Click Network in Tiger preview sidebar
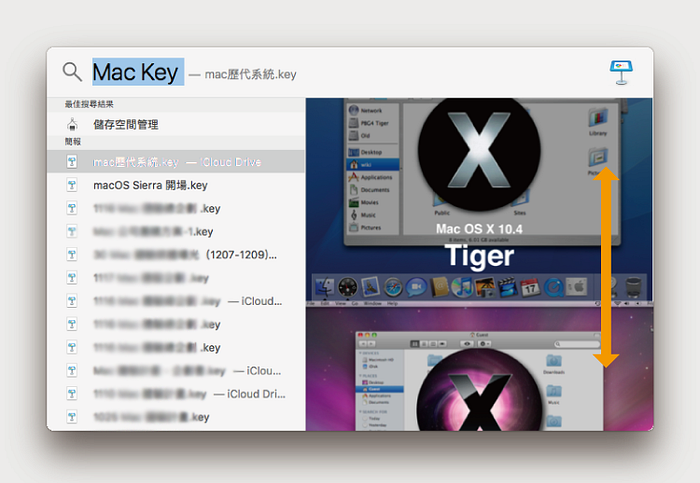 point(371,110)
